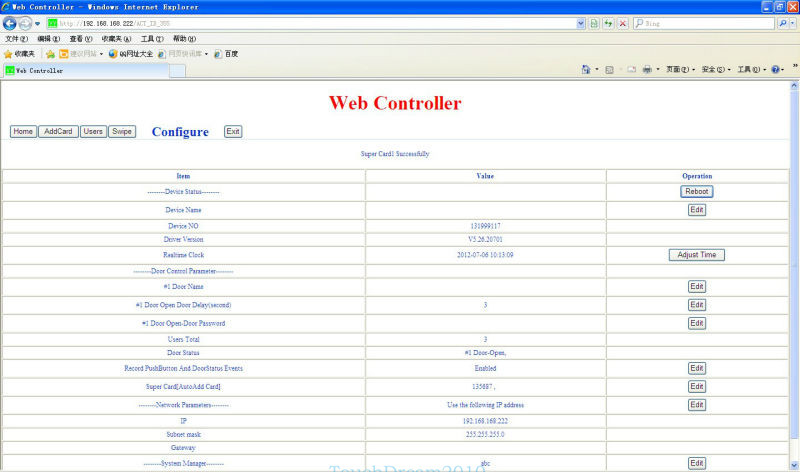This screenshot has width=800, height=472.
Task: Click the compatibility view icon in address bar
Action: (594, 23)
